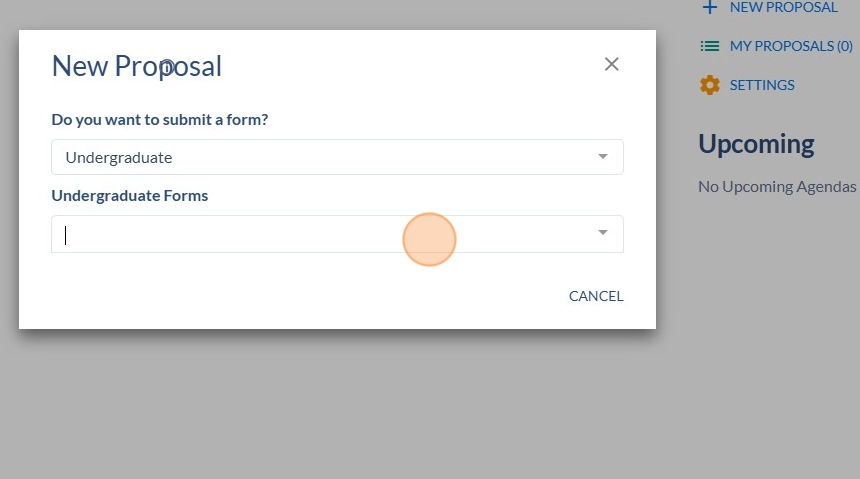
Task: Click the orange Settings gear icon
Action: point(710,85)
